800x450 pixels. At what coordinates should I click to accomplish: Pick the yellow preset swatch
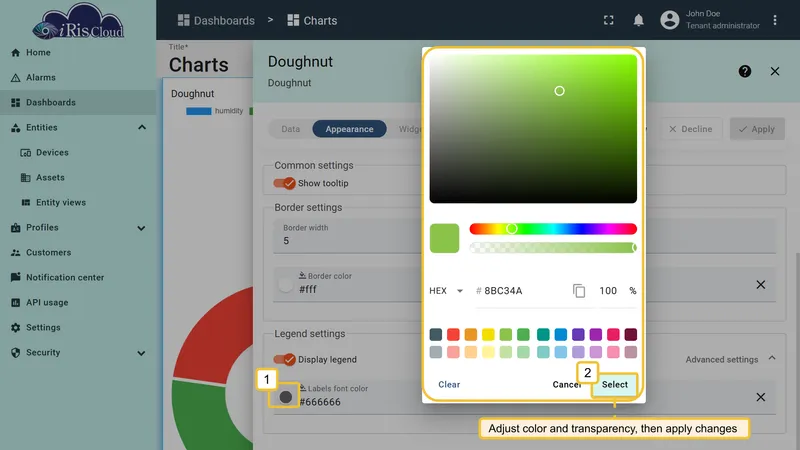(x=488, y=334)
